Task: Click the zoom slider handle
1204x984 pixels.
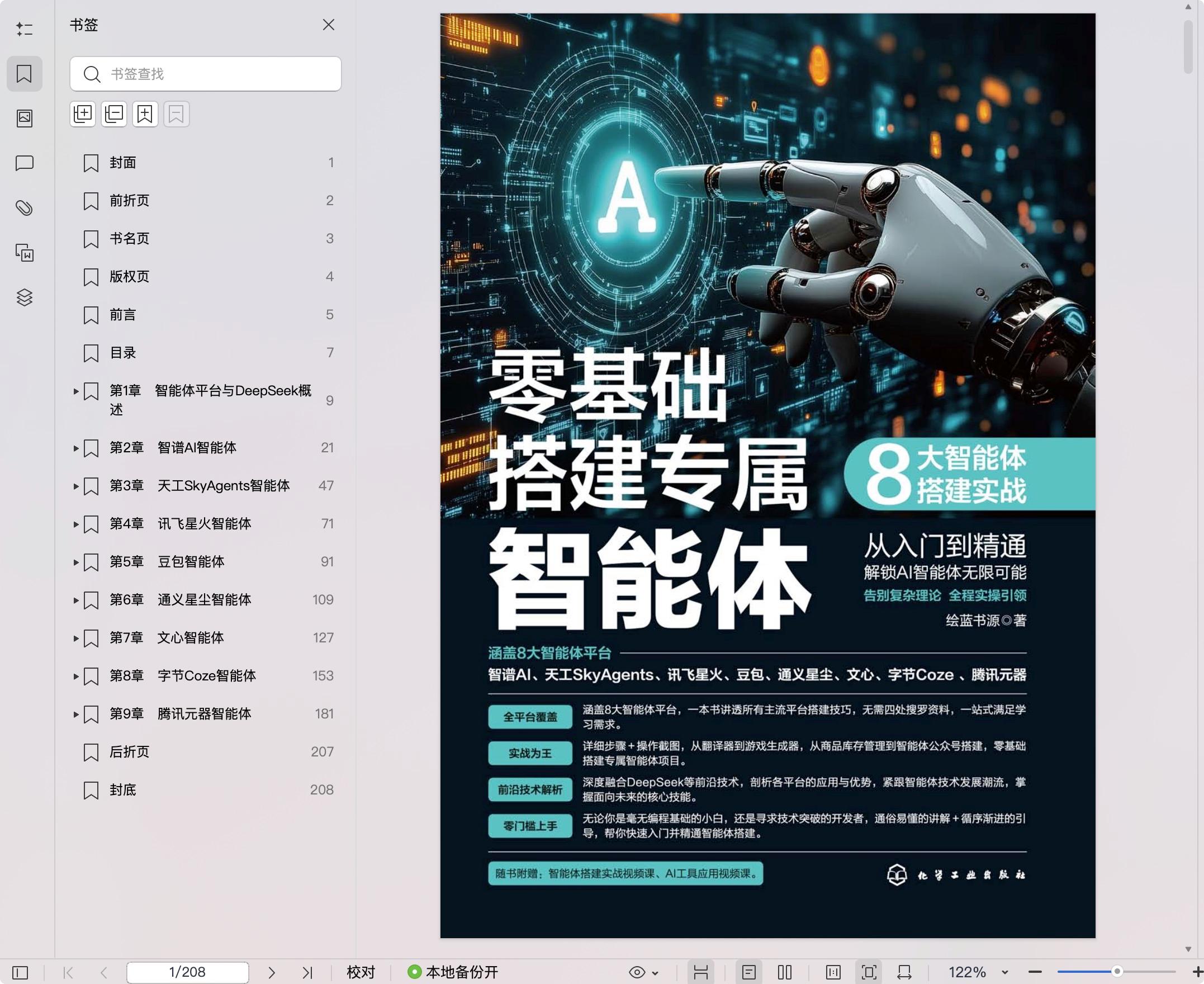Action: click(x=1117, y=972)
